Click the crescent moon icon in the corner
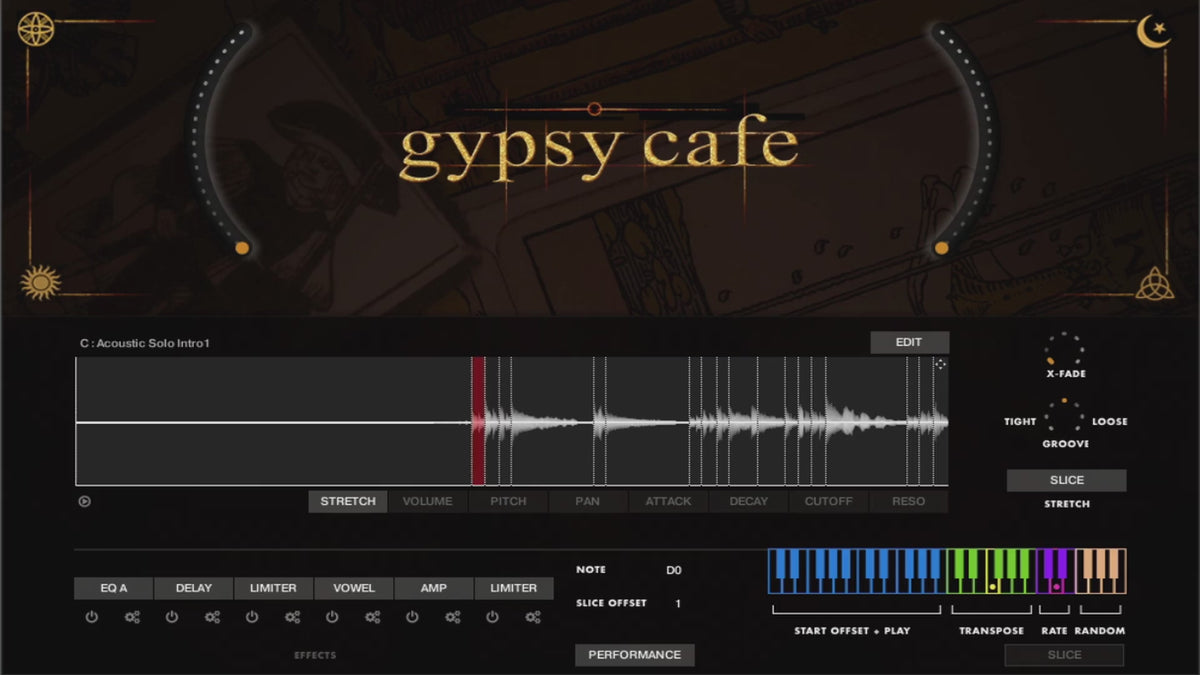The image size is (1200, 675). (x=1154, y=32)
